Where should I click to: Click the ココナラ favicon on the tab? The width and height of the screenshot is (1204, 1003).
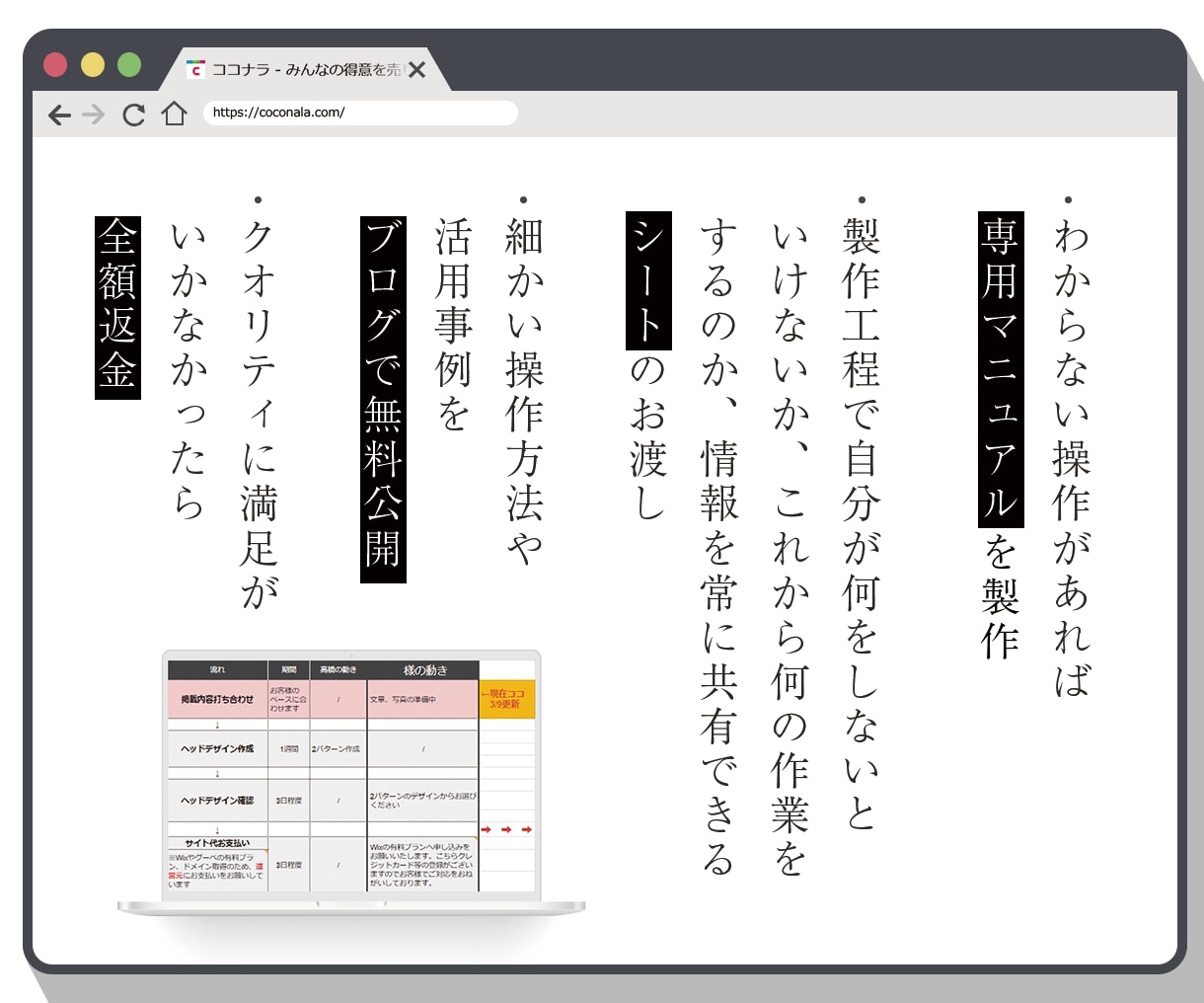coord(195,69)
